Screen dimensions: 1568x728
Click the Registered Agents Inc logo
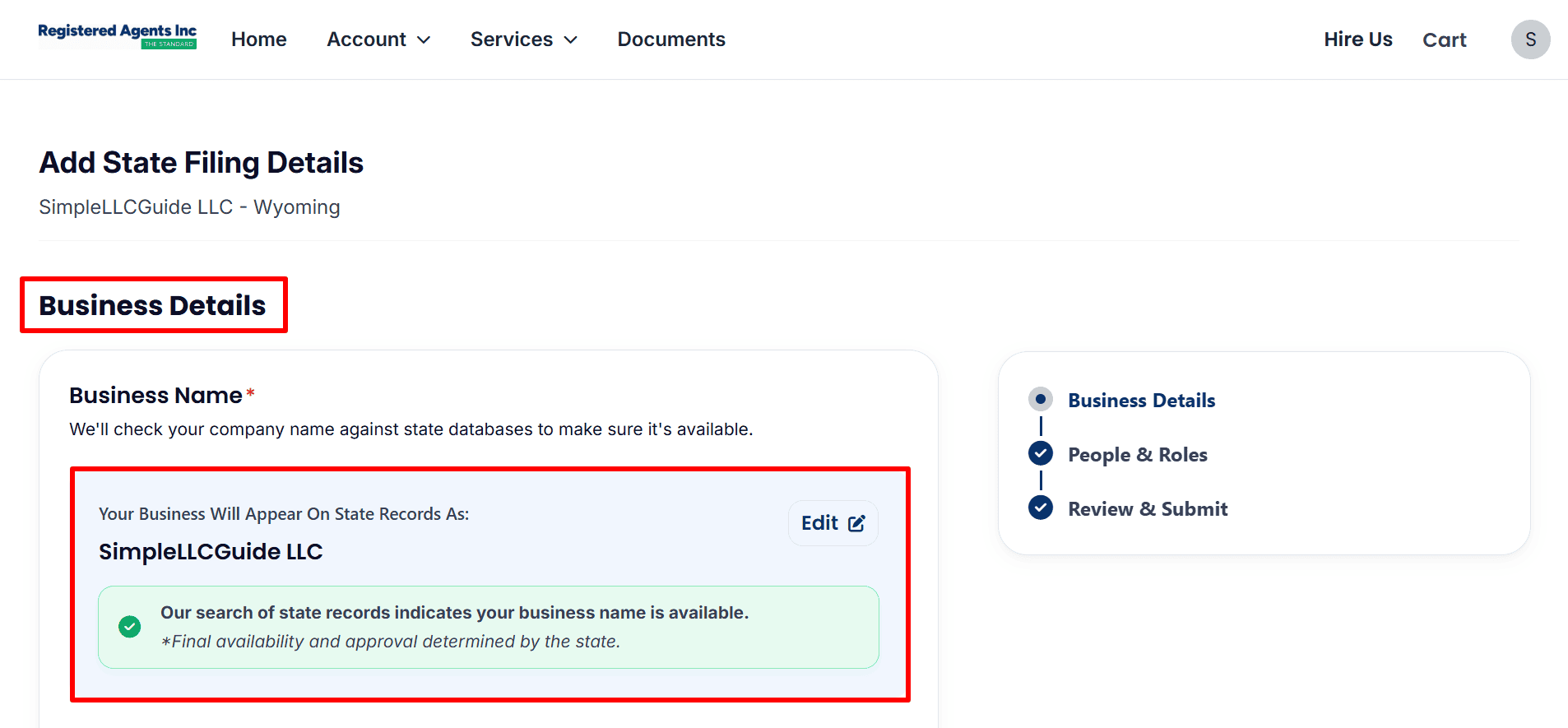click(x=118, y=36)
